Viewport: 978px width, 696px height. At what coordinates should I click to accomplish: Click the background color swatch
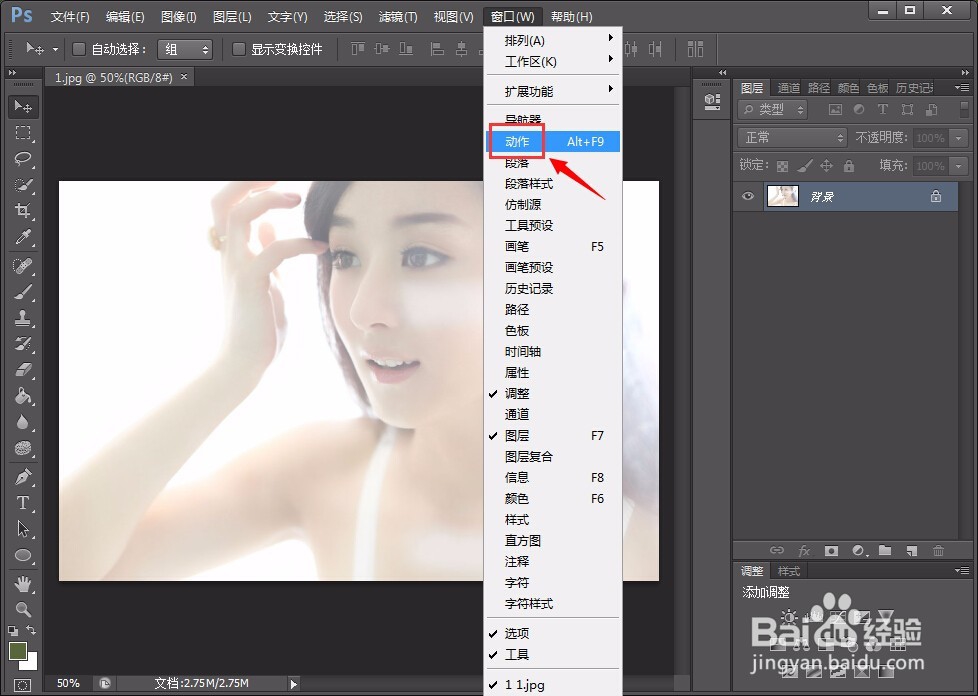coord(32,664)
